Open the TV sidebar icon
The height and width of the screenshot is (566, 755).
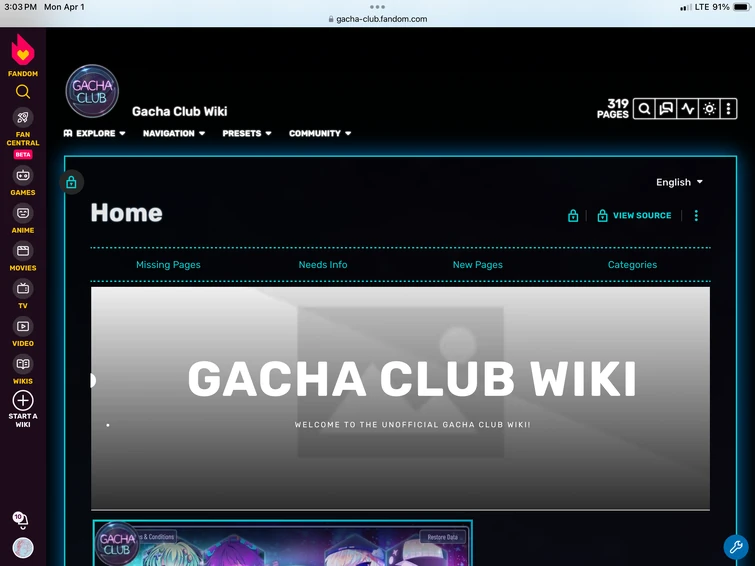coord(23,289)
